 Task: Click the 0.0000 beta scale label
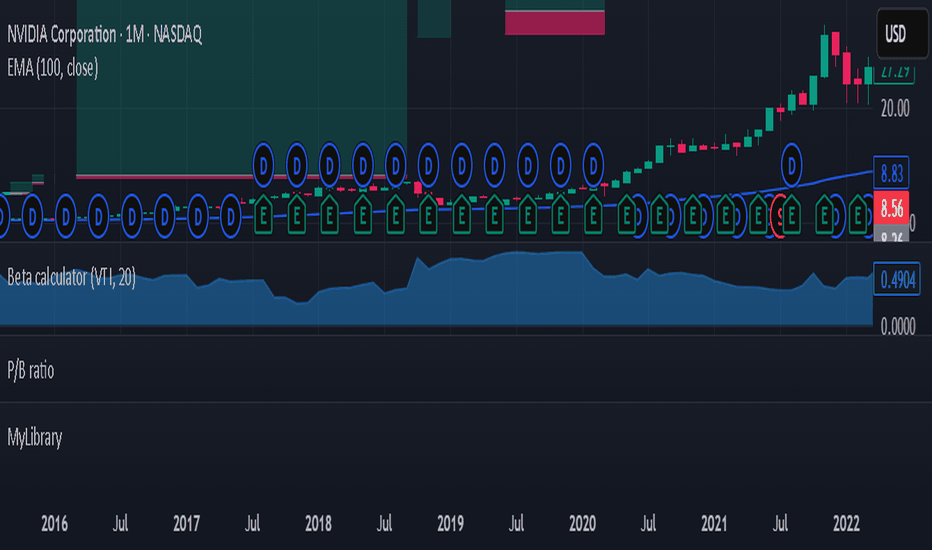click(x=898, y=326)
